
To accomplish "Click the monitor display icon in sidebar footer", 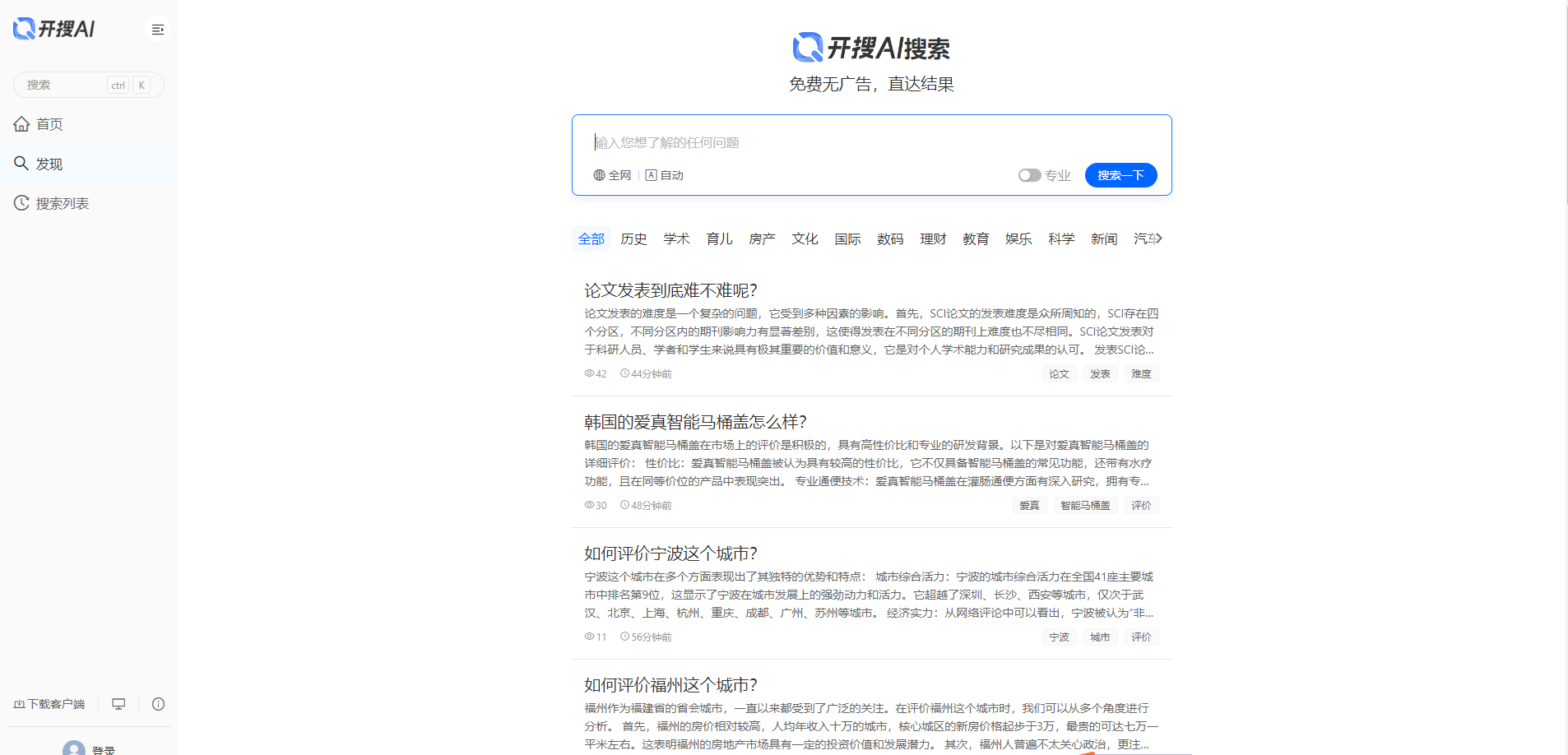I will coord(118,704).
